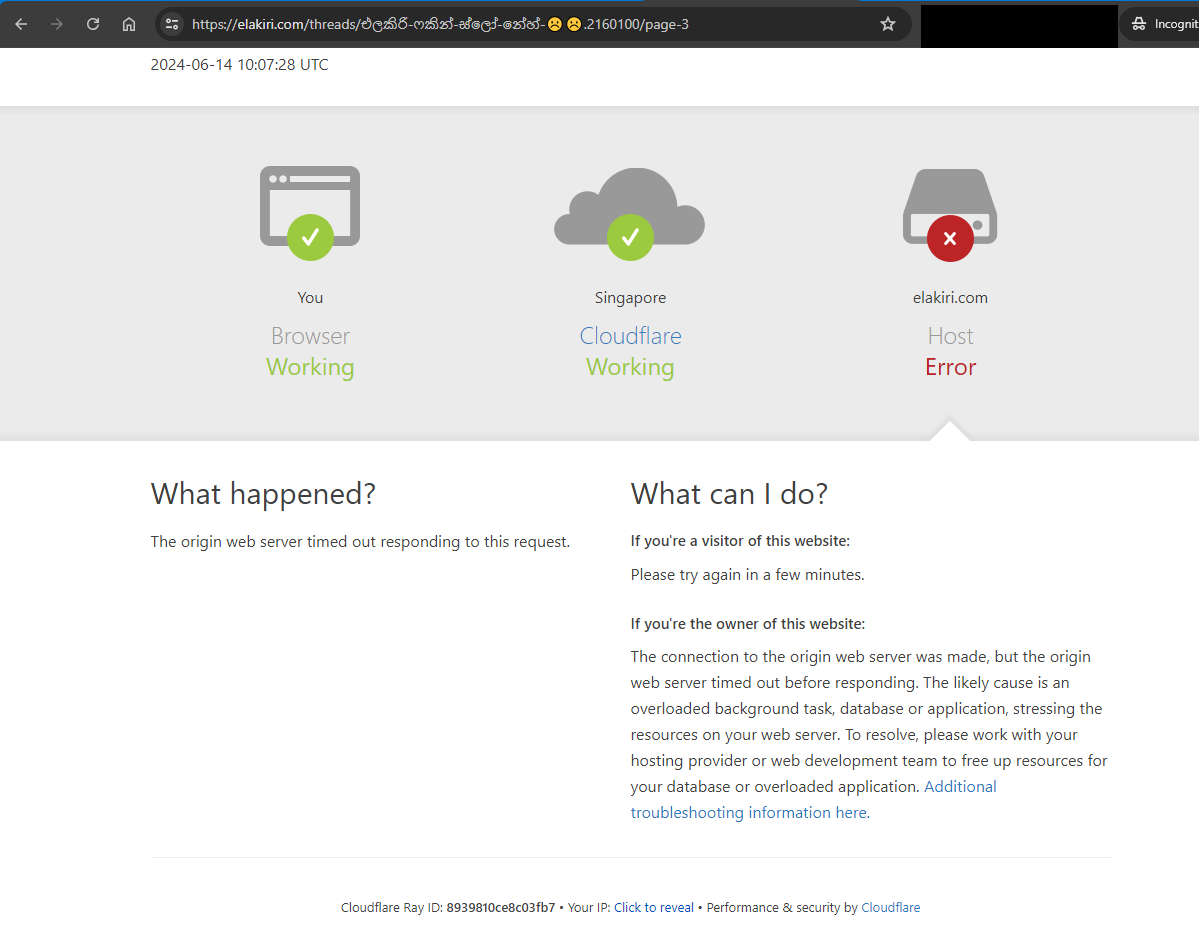Click the host server error icon
This screenshot has height=937, width=1199.
[950, 214]
